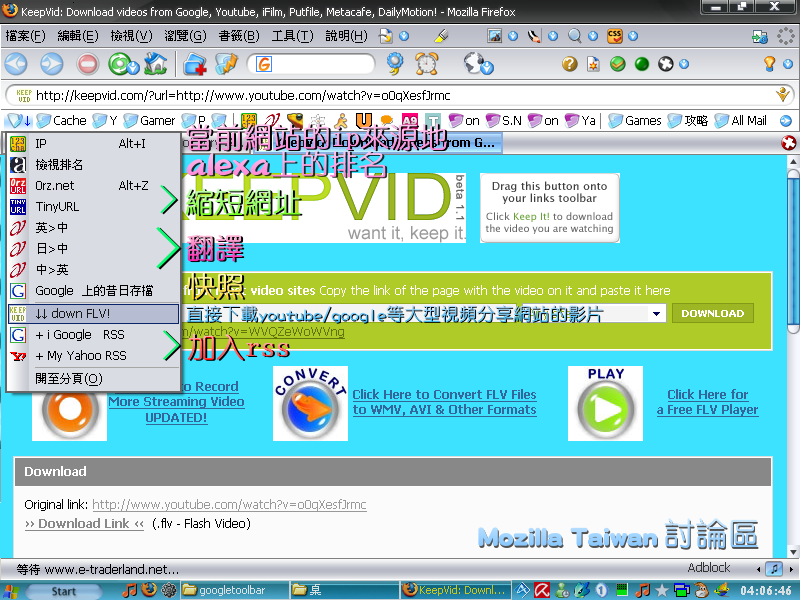Click the orange U bookmark icon
Image resolution: width=800 pixels, height=600 pixels.
point(363,120)
